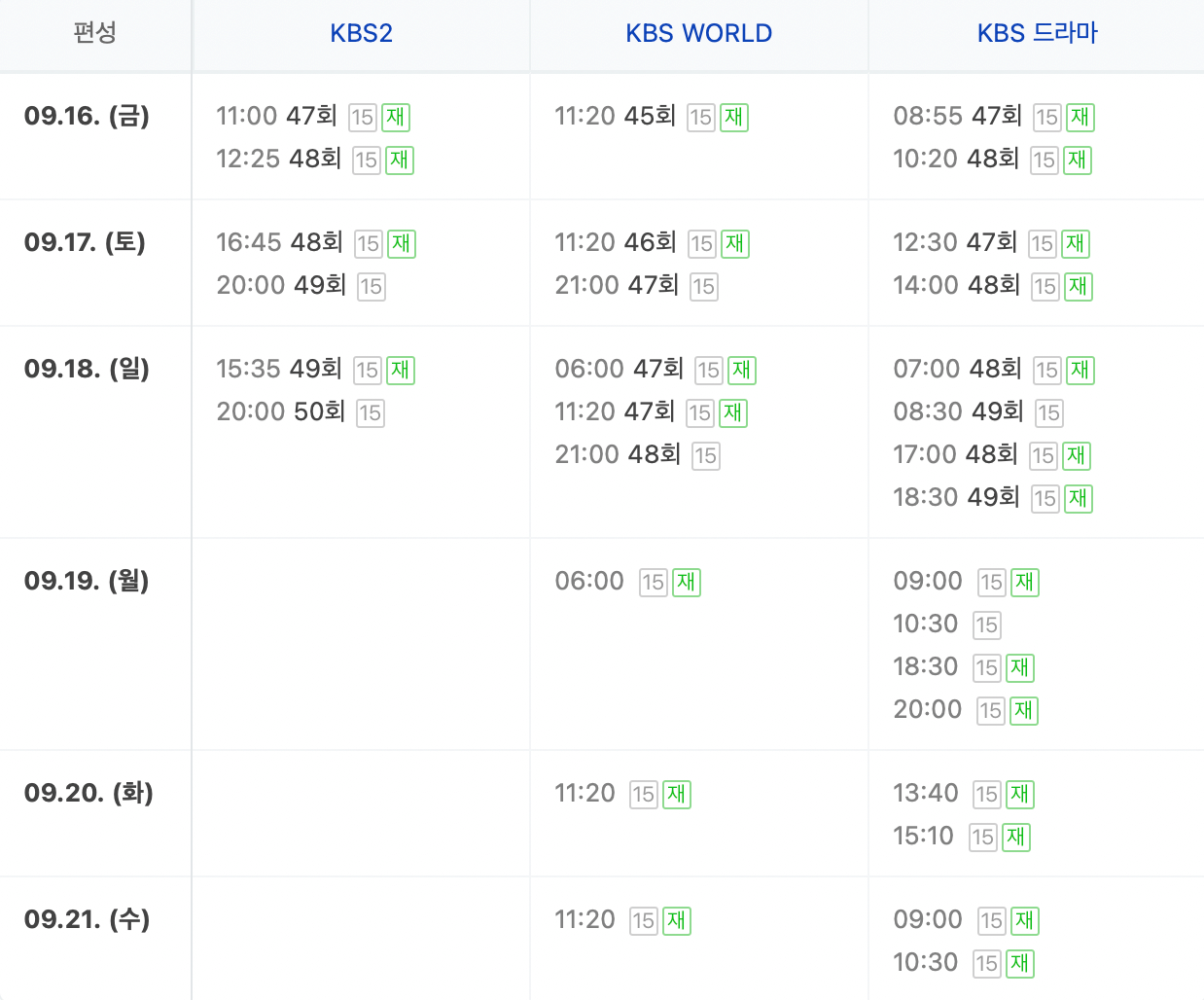Click green 재 rerun badge beside KBS2 12:25
Image resolution: width=1204 pixels, height=1000 pixels.
400,161
